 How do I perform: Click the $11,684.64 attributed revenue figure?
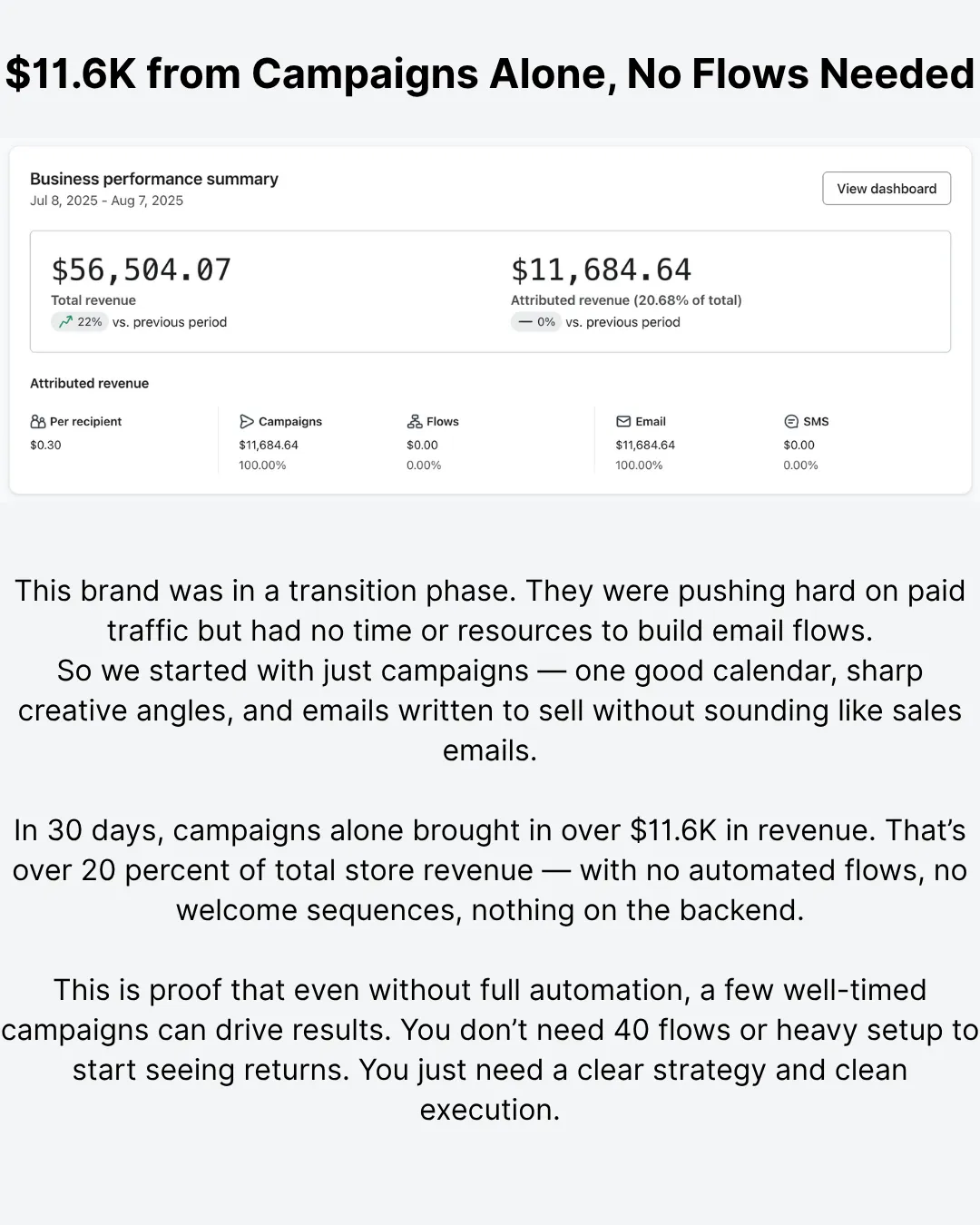[601, 269]
